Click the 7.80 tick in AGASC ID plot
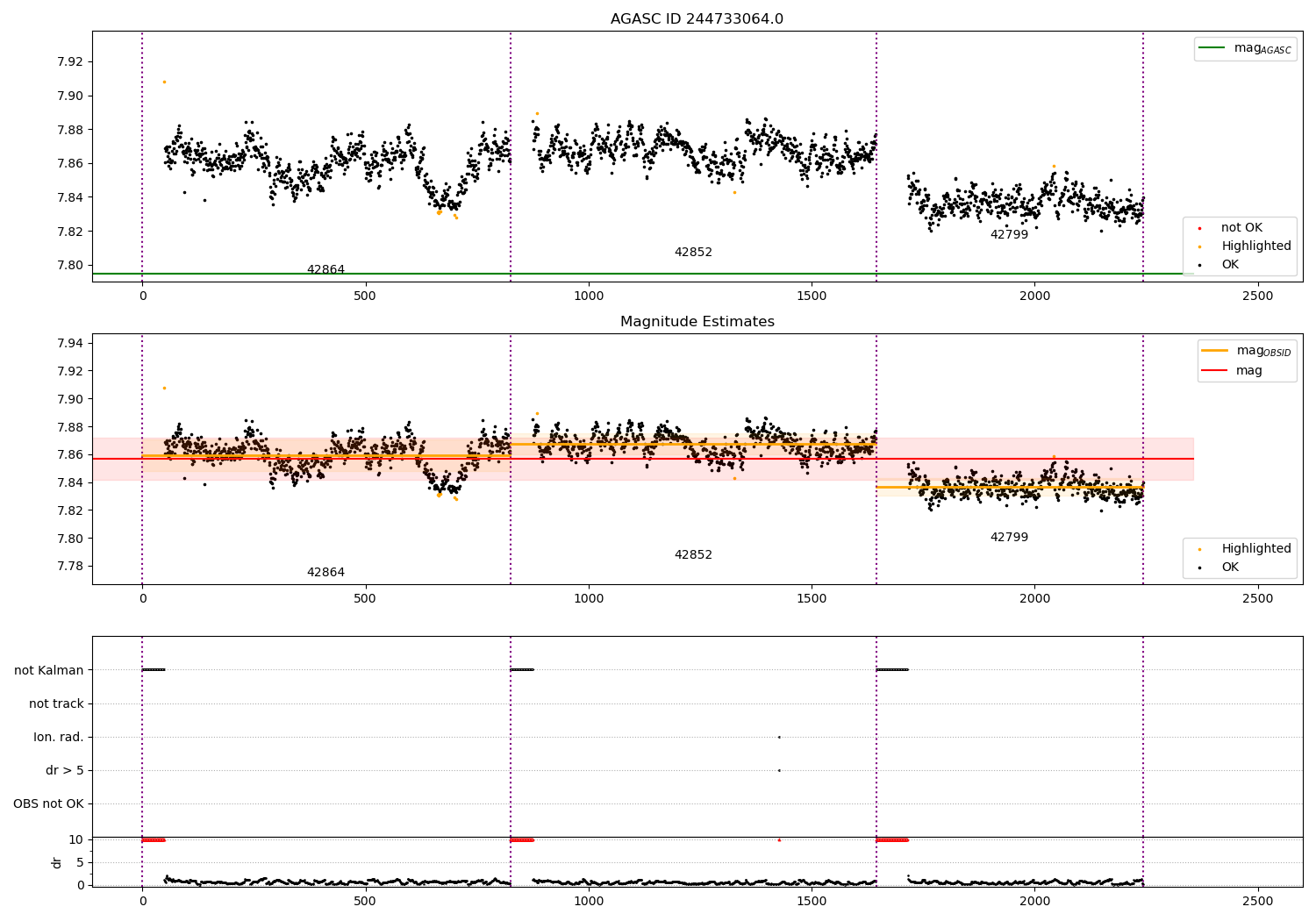Image resolution: width=1316 pixels, height=921 pixels. 68,266
